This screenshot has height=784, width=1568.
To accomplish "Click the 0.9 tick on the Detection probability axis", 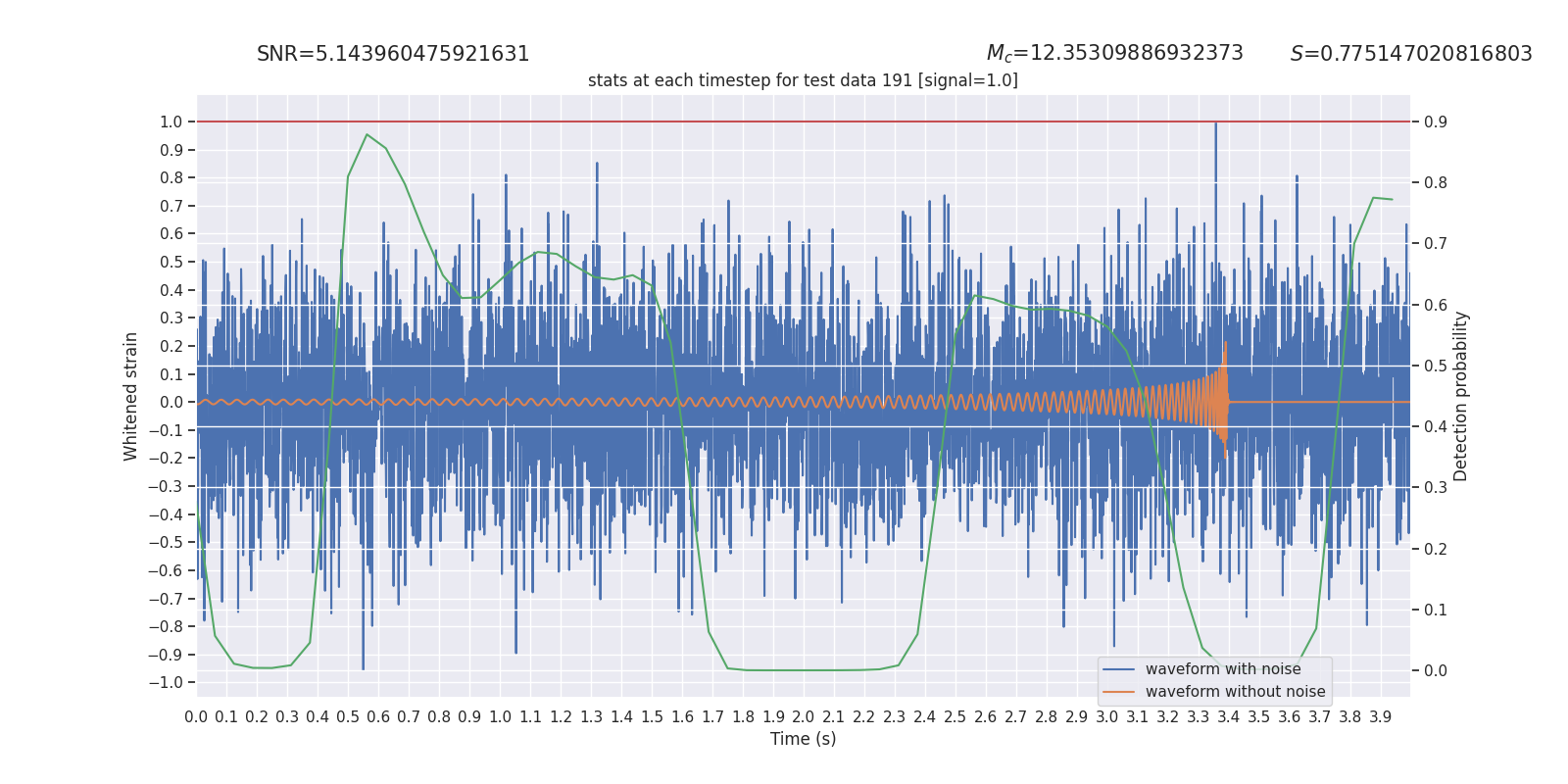I will pyautogui.click(x=1436, y=122).
